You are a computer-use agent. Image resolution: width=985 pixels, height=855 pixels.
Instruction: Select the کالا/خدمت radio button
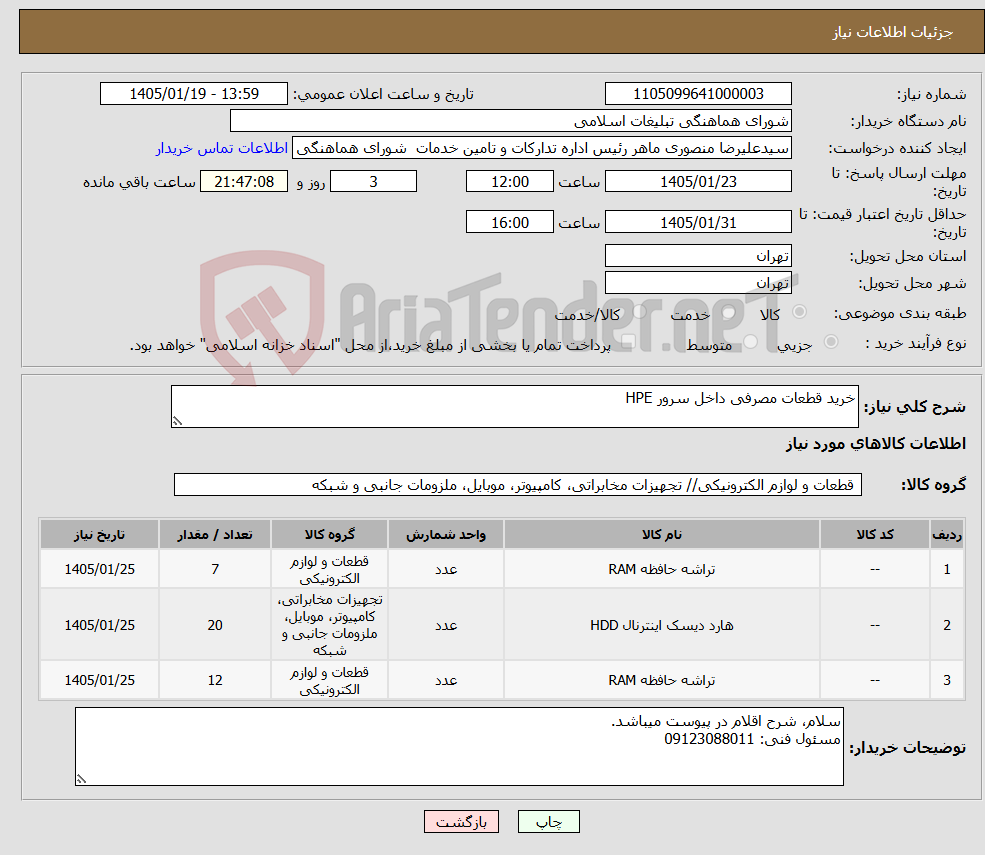(x=639, y=312)
